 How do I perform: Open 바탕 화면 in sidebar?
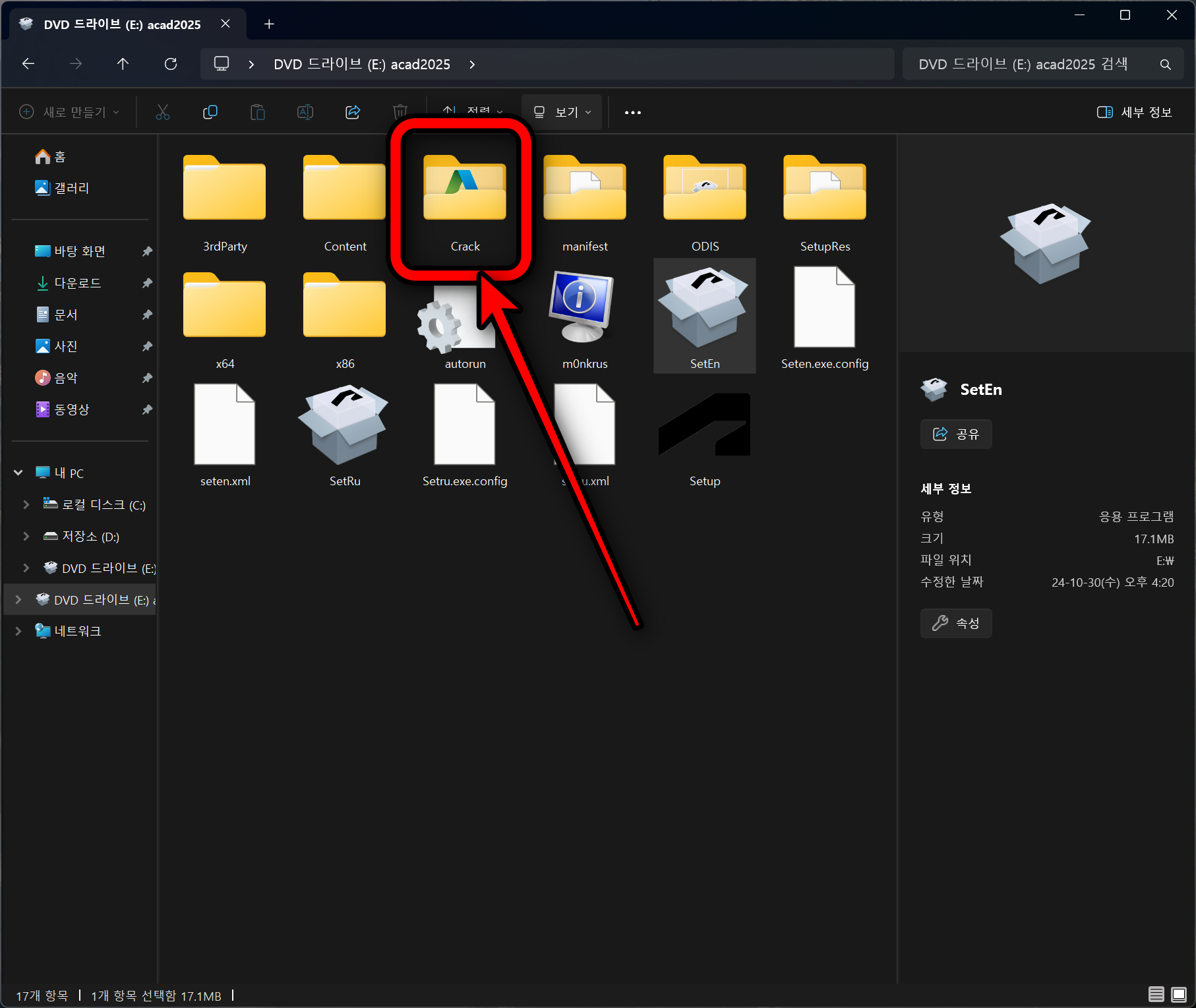click(69, 251)
